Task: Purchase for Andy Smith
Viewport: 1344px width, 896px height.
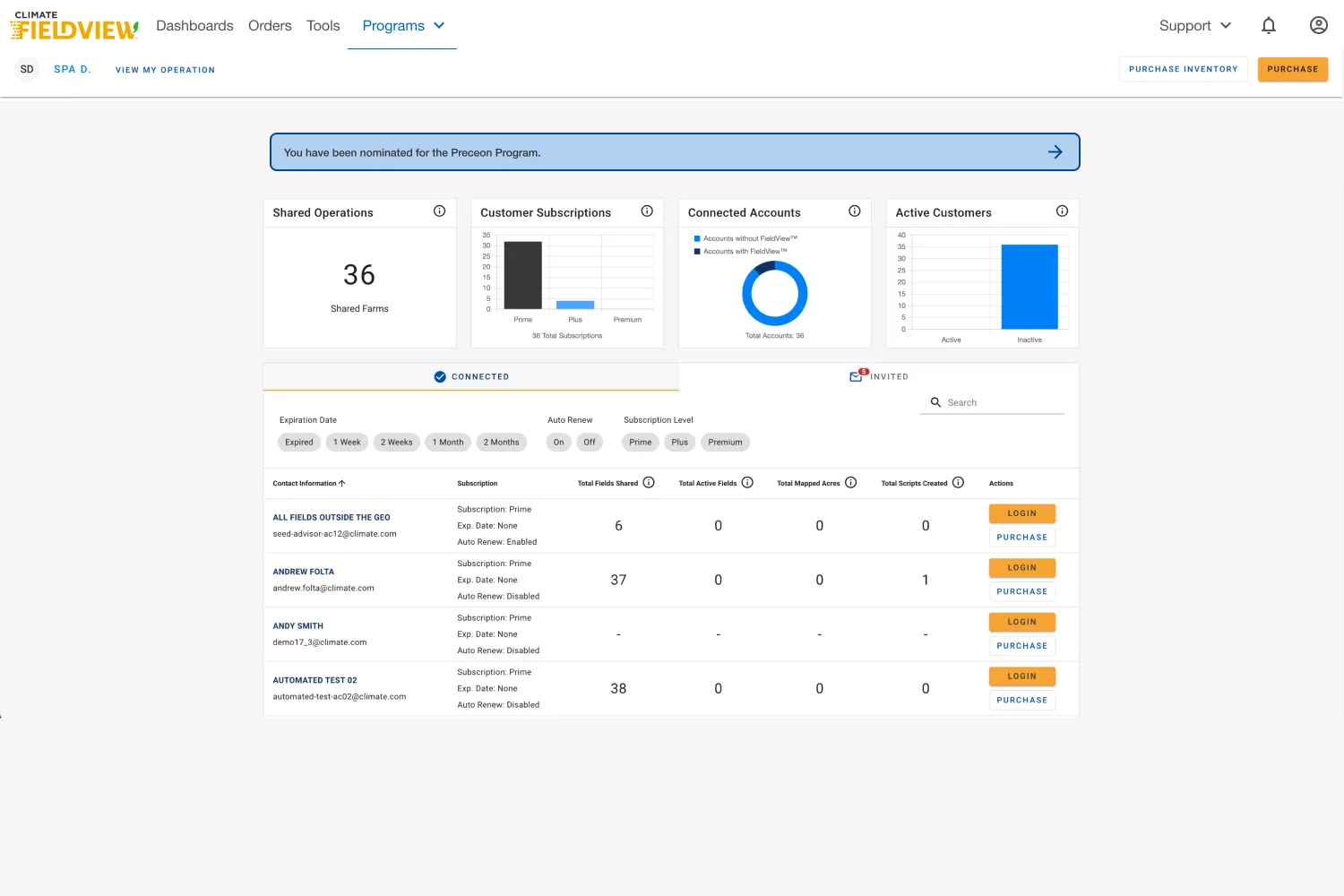Action: 1022,646
